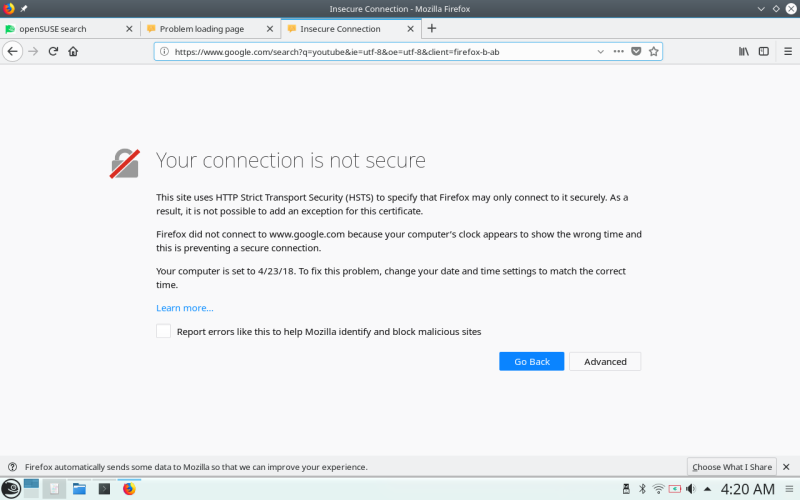Screen dimensions: 800x500
Task: Save page to Pocket
Action: point(636,51)
